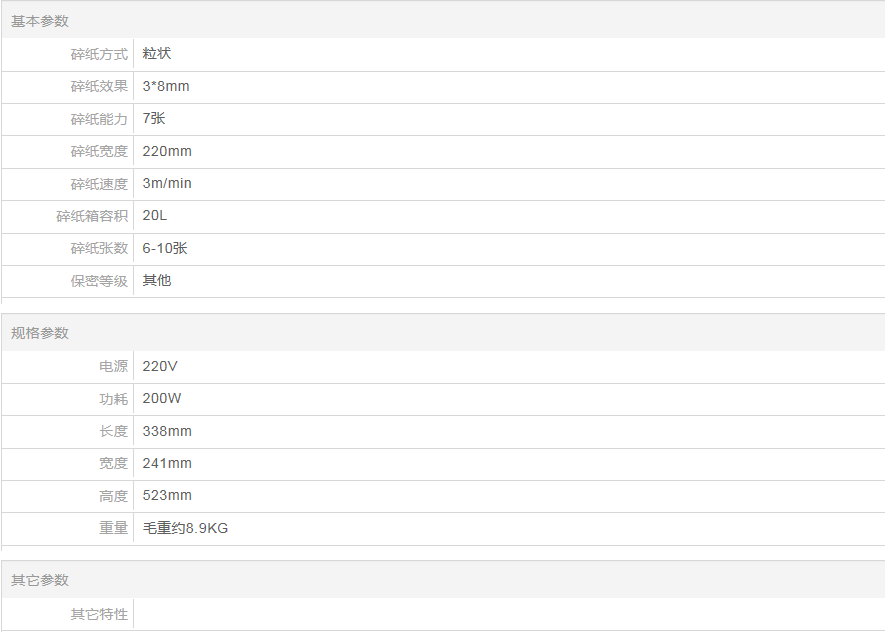Select the 保密等级 label

pyautogui.click(x=99, y=281)
